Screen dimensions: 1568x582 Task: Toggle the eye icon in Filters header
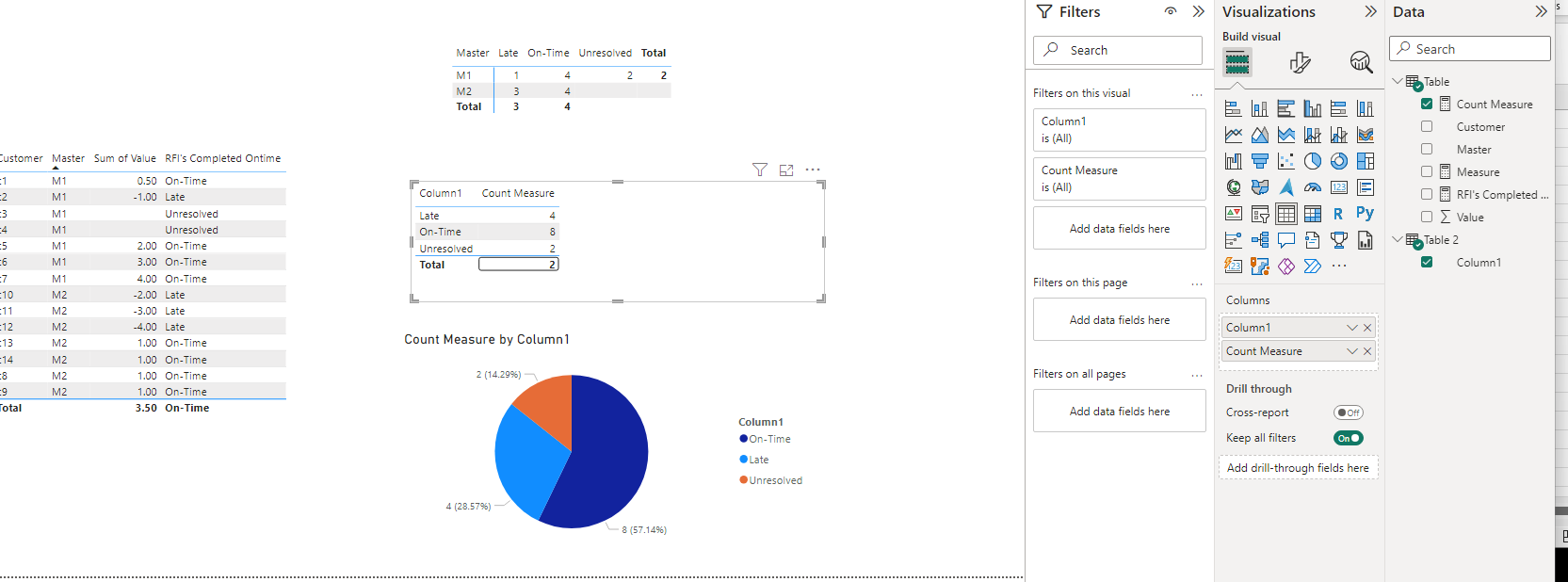coord(1171,11)
